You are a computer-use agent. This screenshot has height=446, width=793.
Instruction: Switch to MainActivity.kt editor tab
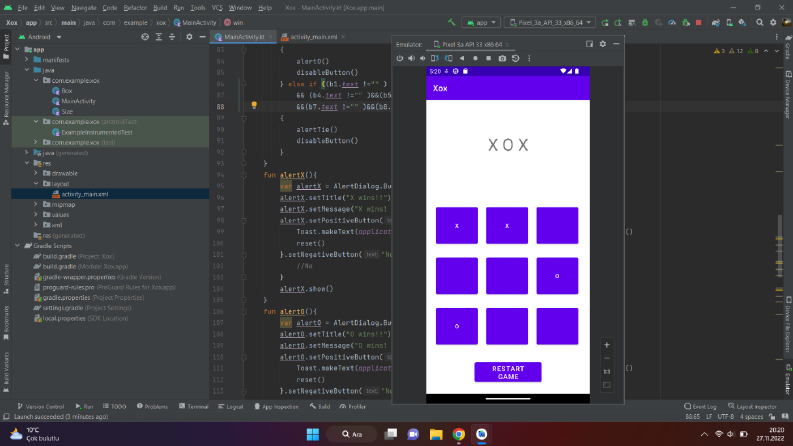click(243, 37)
